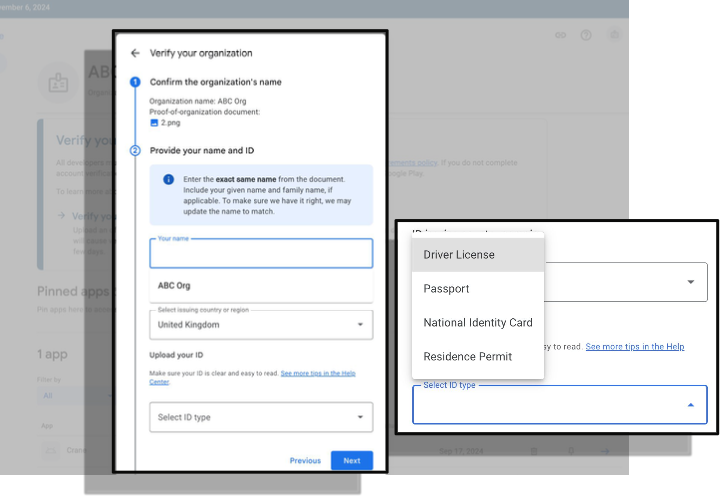Click the link icon in the top bar
The height and width of the screenshot is (496, 726).
coord(560,35)
